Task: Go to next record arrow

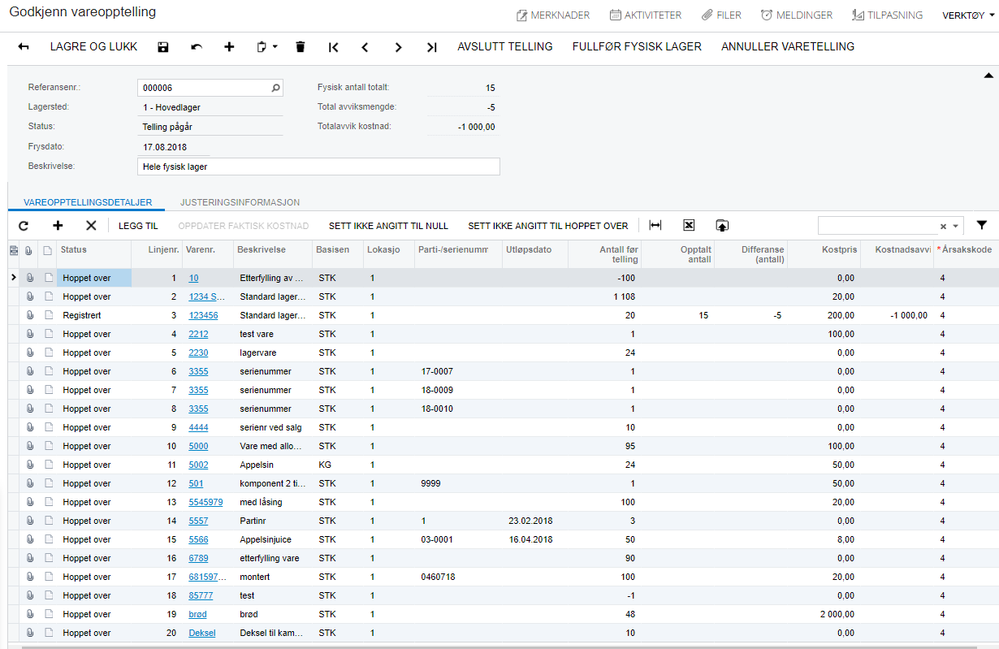Action: point(398,47)
